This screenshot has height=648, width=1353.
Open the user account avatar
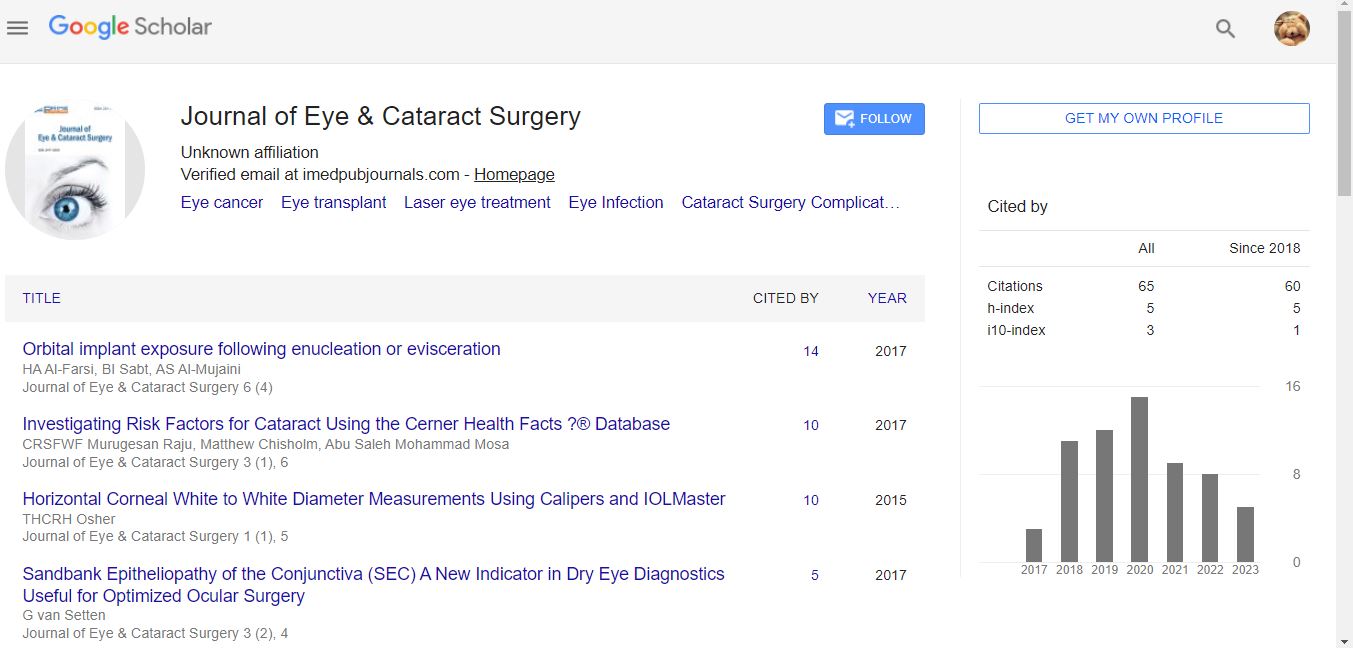1291,29
